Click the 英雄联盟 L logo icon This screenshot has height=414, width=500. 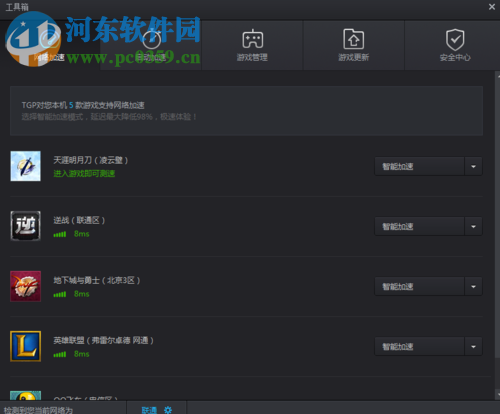pos(26,346)
